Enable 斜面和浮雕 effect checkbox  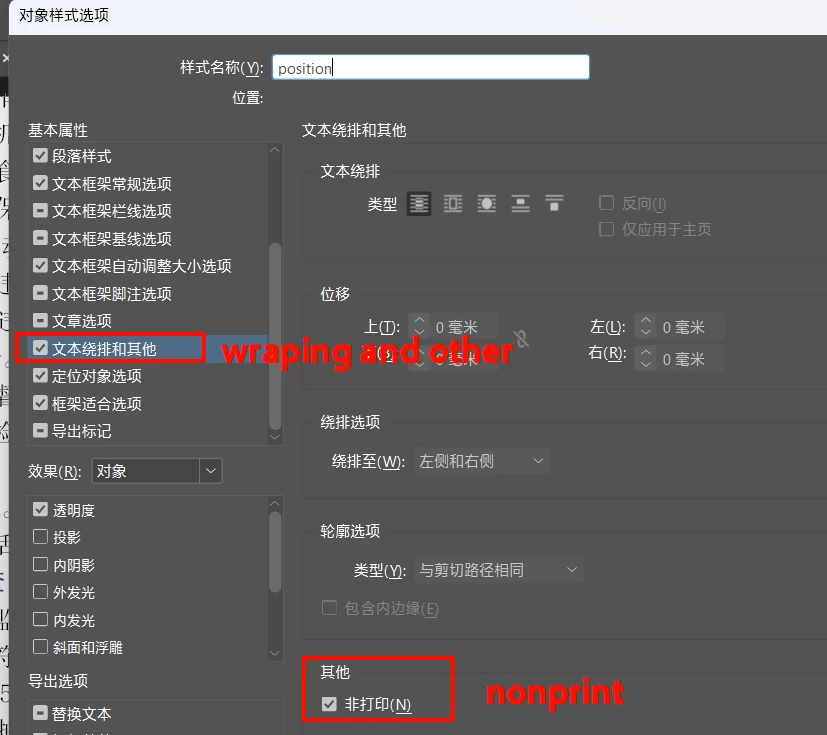(x=40, y=646)
